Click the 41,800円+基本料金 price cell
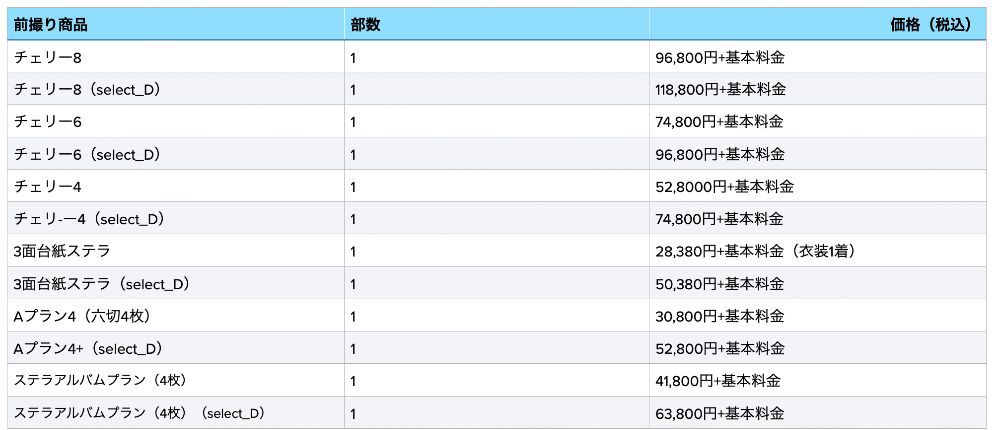The image size is (1000, 430). 718,381
